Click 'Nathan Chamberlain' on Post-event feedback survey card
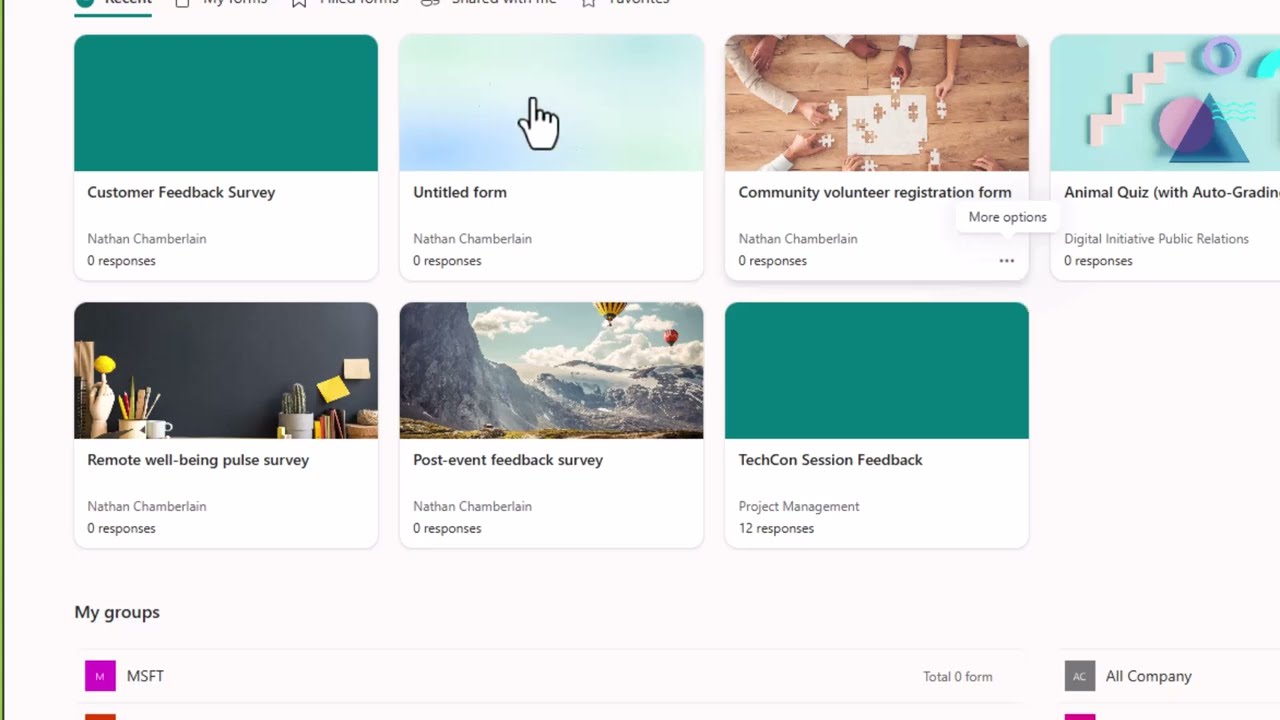The image size is (1280, 720). coord(472,506)
